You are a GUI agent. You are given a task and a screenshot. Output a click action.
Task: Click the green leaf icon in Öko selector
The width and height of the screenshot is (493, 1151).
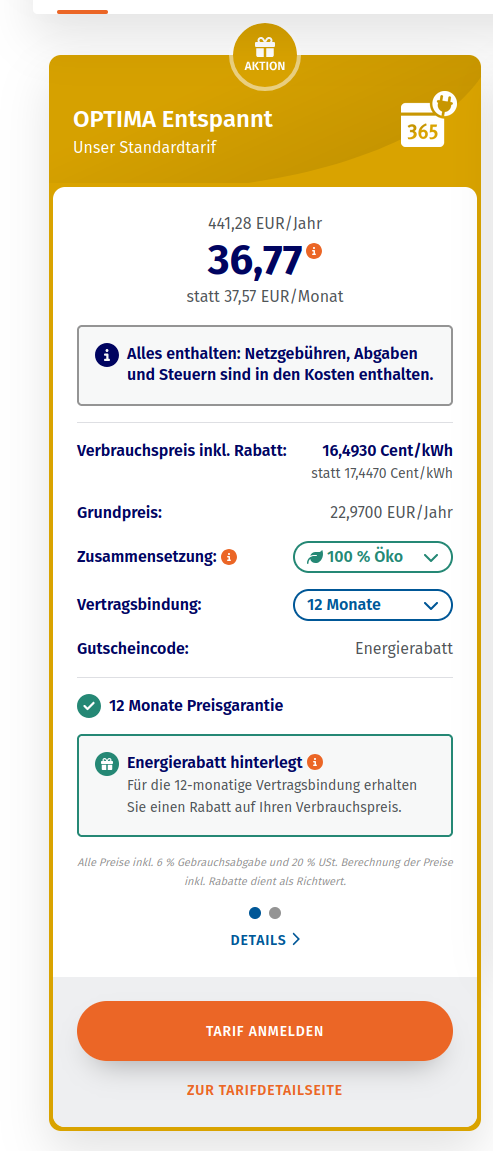(x=315, y=557)
